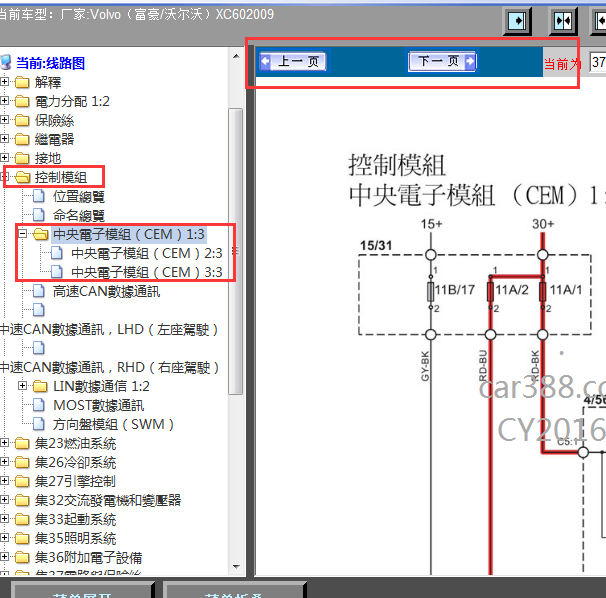
Task: Expand the 集23燃油系統 folder
Action: (x=5, y=443)
